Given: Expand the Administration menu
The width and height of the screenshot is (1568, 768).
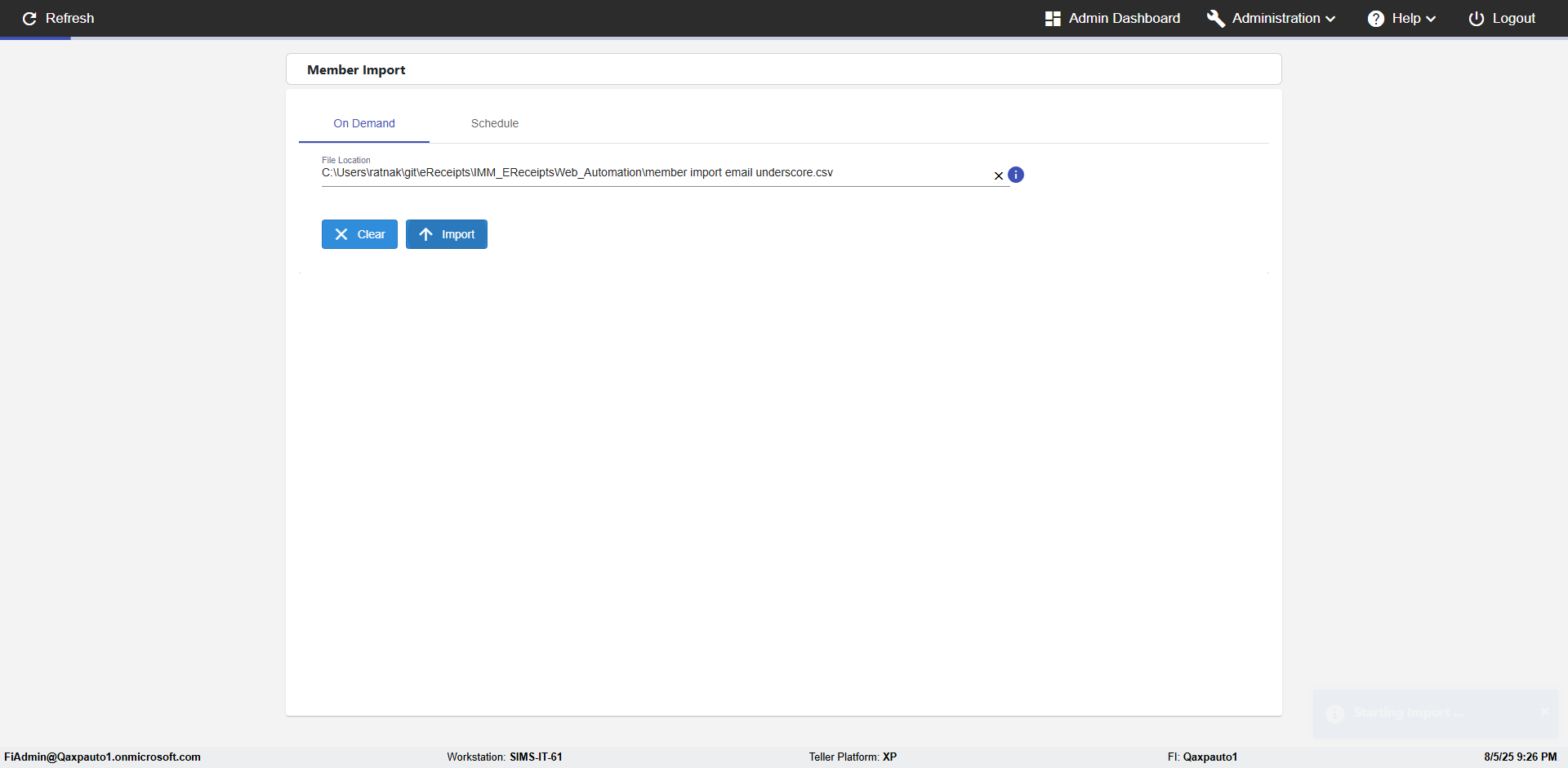Looking at the screenshot, I should pyautogui.click(x=1272, y=18).
